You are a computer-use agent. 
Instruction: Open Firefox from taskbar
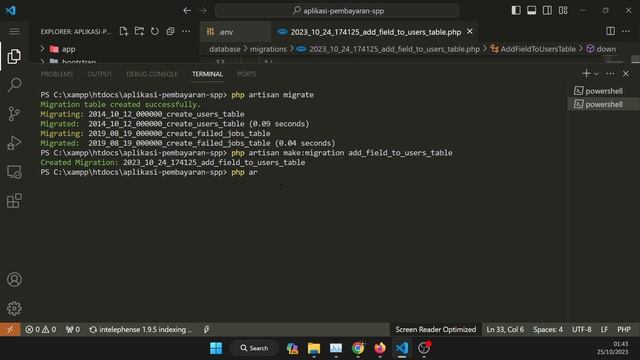(380, 348)
